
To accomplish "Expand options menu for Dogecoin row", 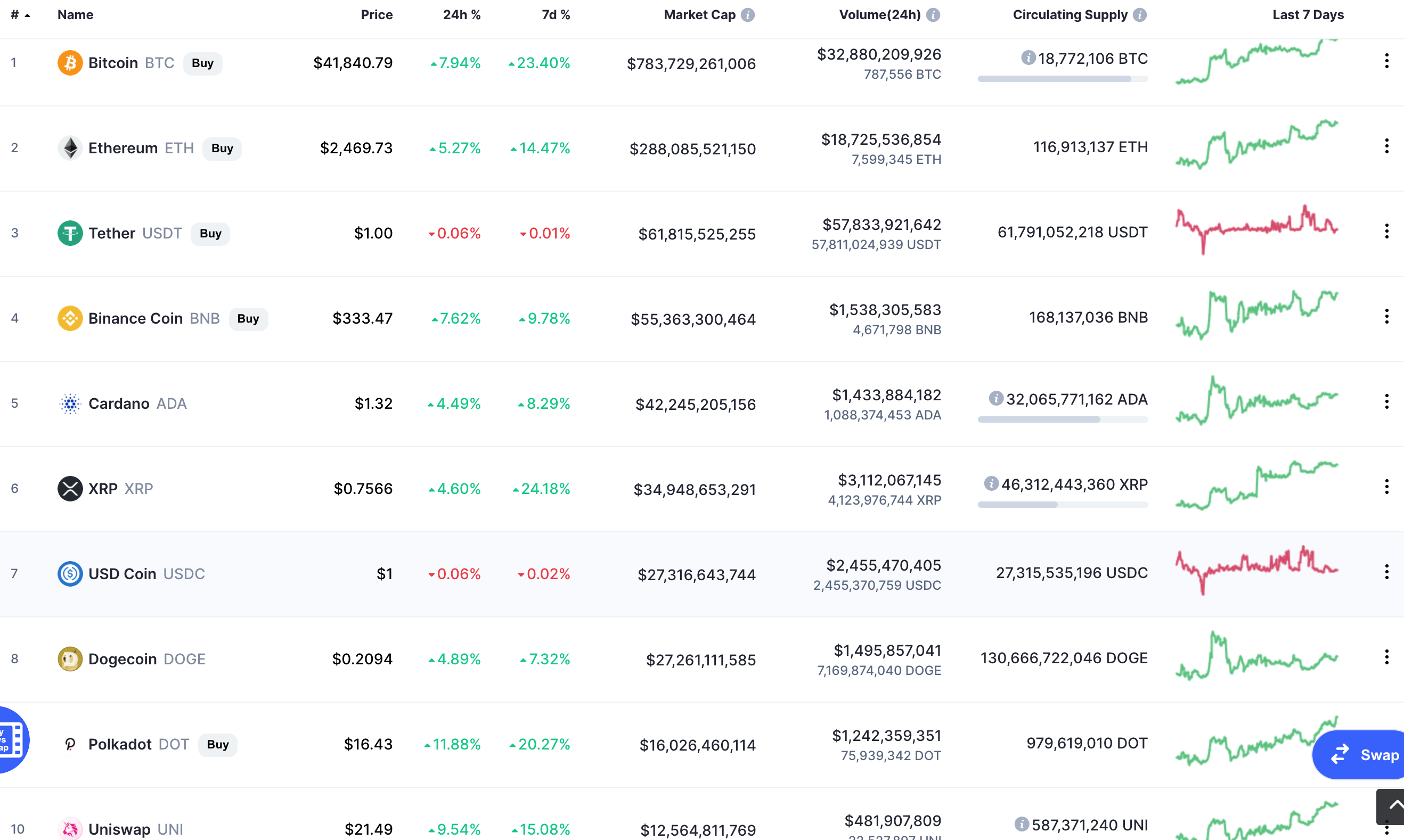I will click(1386, 657).
